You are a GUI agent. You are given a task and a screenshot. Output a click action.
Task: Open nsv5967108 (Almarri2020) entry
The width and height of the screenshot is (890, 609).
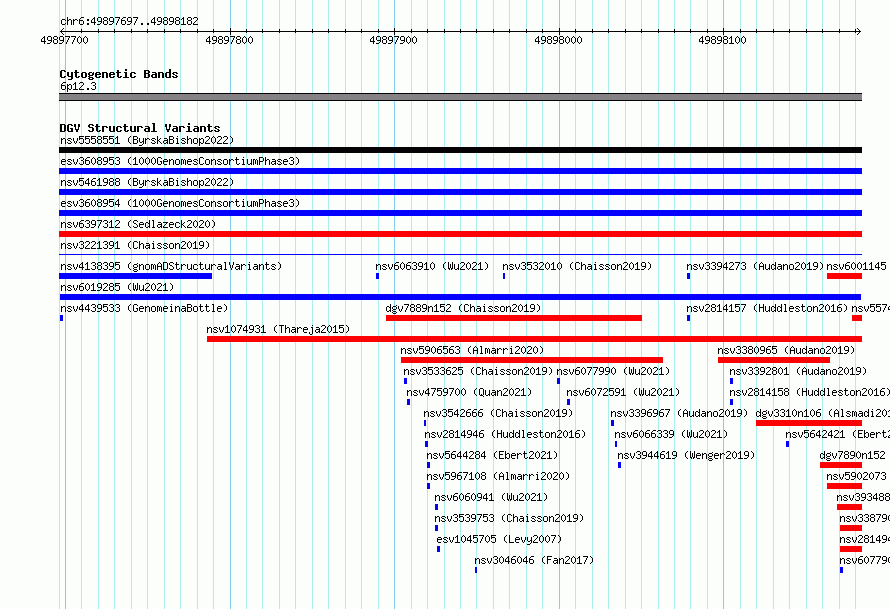[498, 476]
